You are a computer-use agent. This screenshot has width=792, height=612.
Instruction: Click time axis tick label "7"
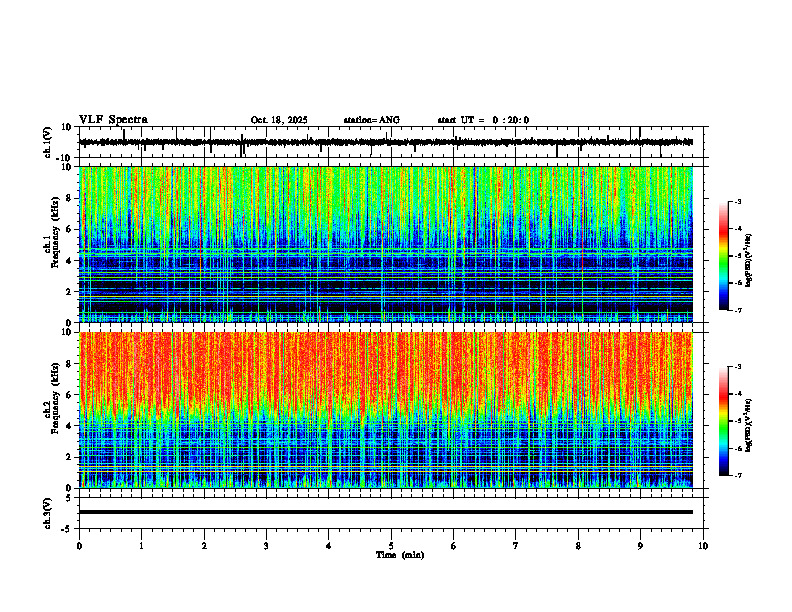516,546
